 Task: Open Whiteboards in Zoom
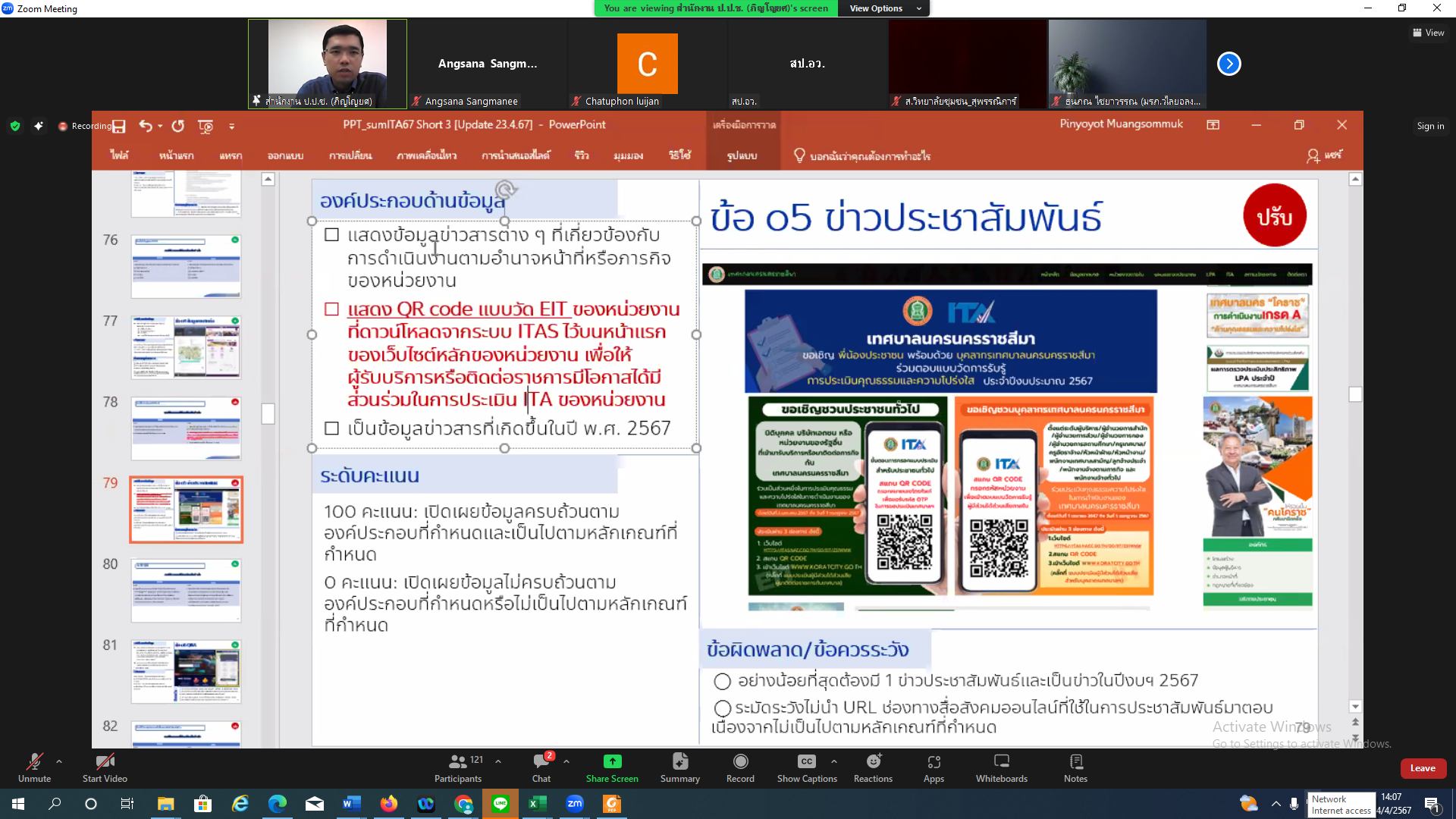(1002, 767)
